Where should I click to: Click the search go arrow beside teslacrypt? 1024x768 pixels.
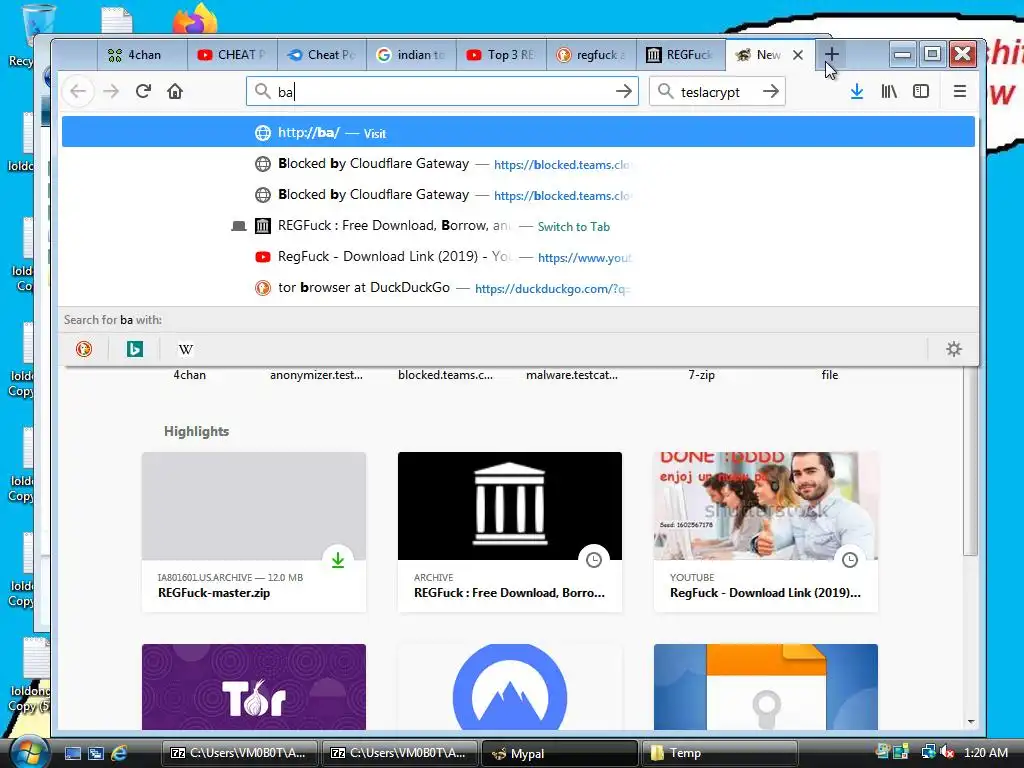[771, 91]
